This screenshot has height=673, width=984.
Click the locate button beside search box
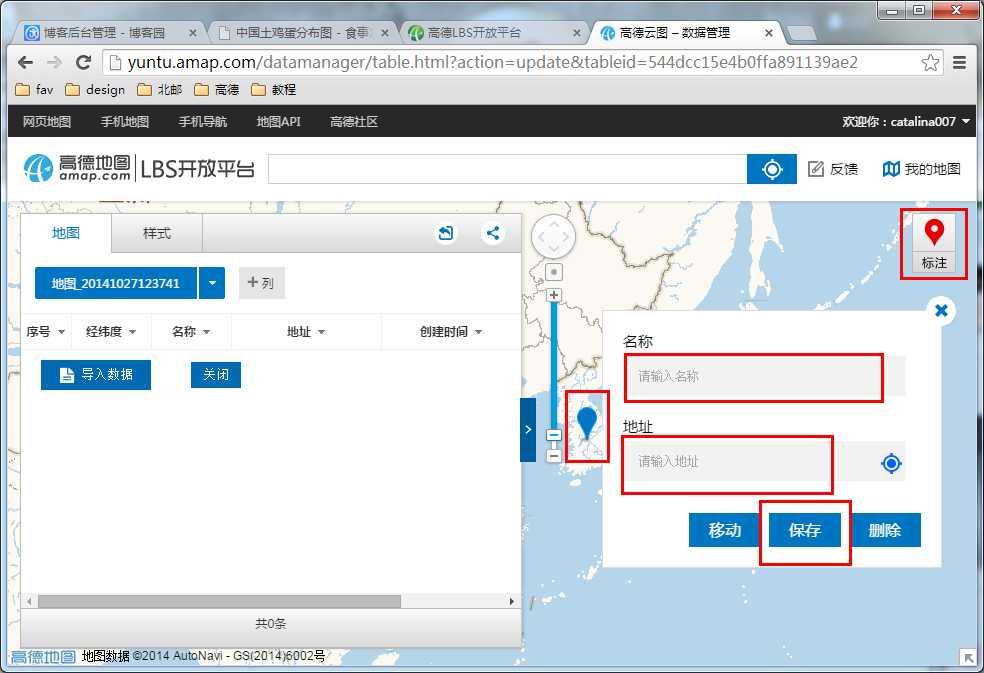pyautogui.click(x=772, y=170)
